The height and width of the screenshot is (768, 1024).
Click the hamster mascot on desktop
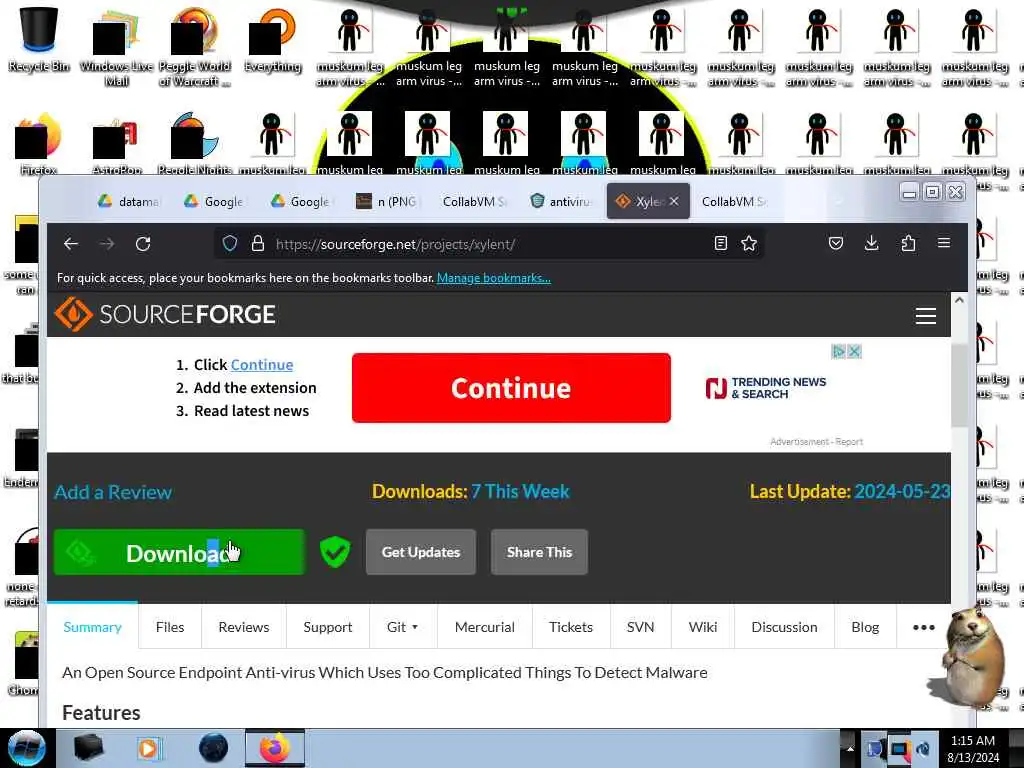[971, 658]
